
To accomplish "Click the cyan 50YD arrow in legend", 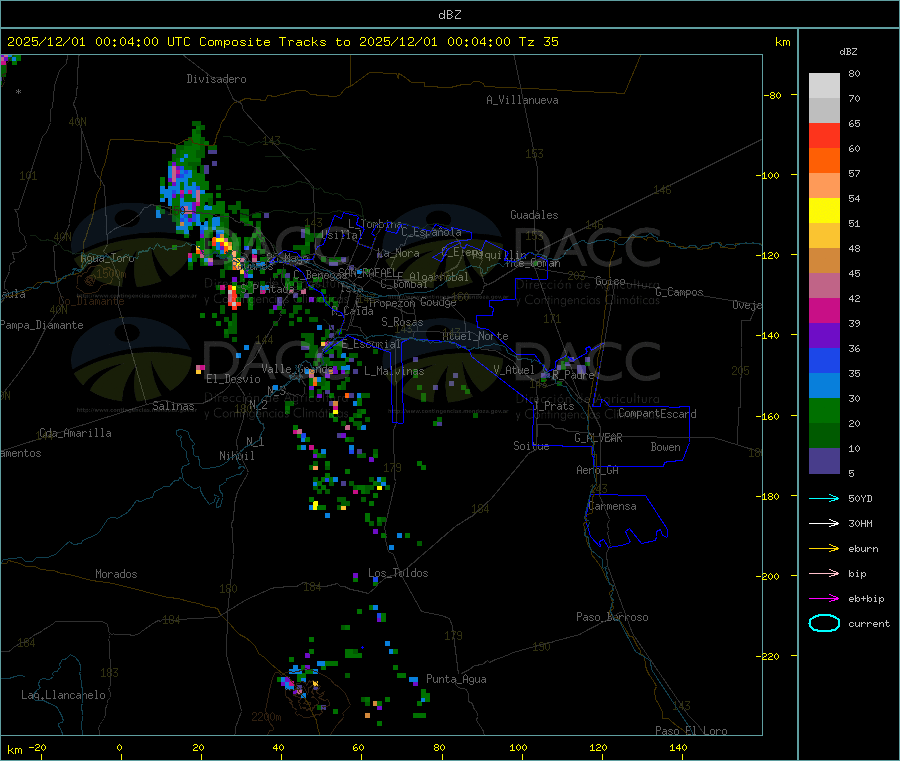I will (x=824, y=498).
